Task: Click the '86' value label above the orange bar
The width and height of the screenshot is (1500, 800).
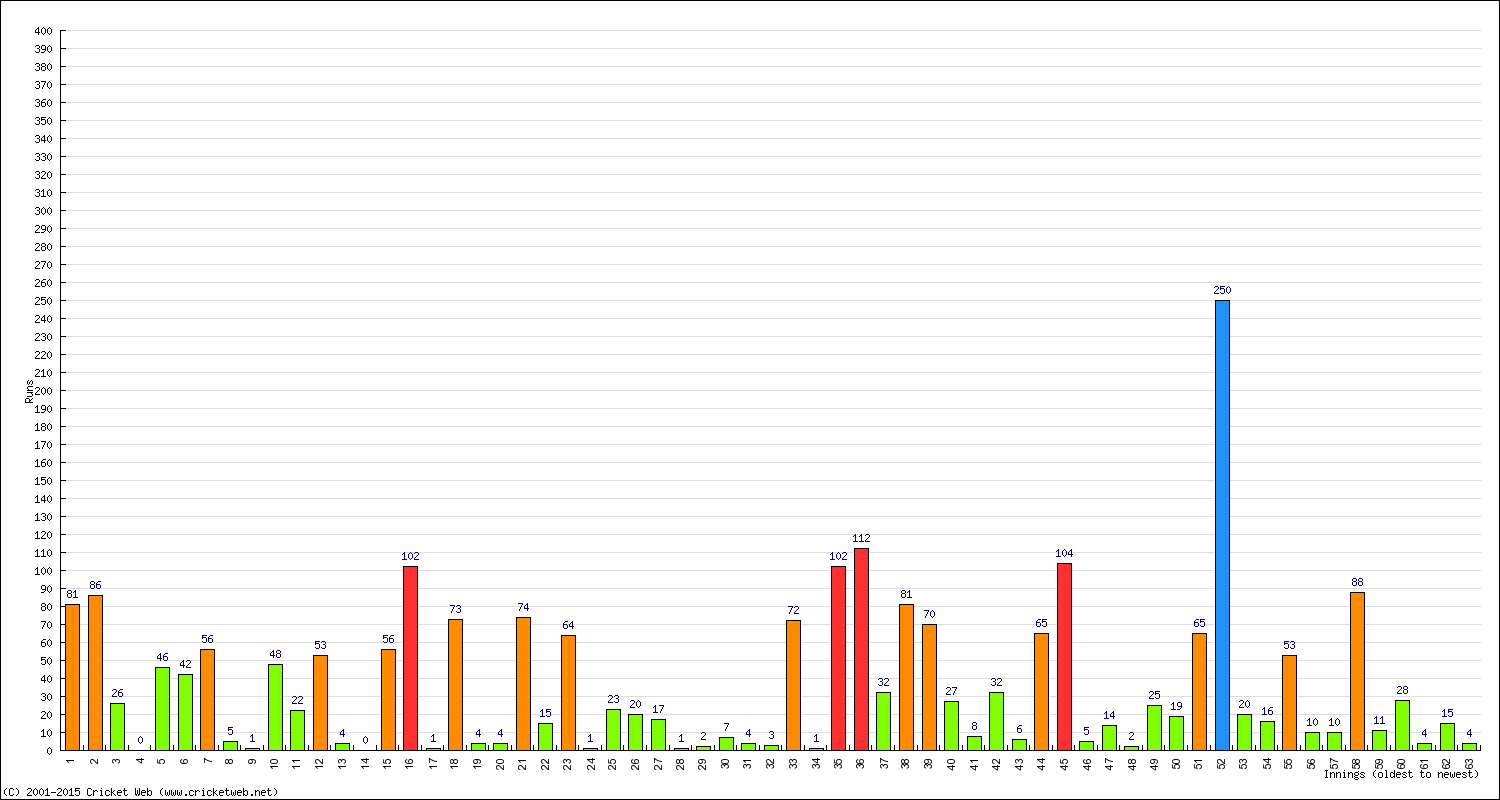Action: (95, 585)
